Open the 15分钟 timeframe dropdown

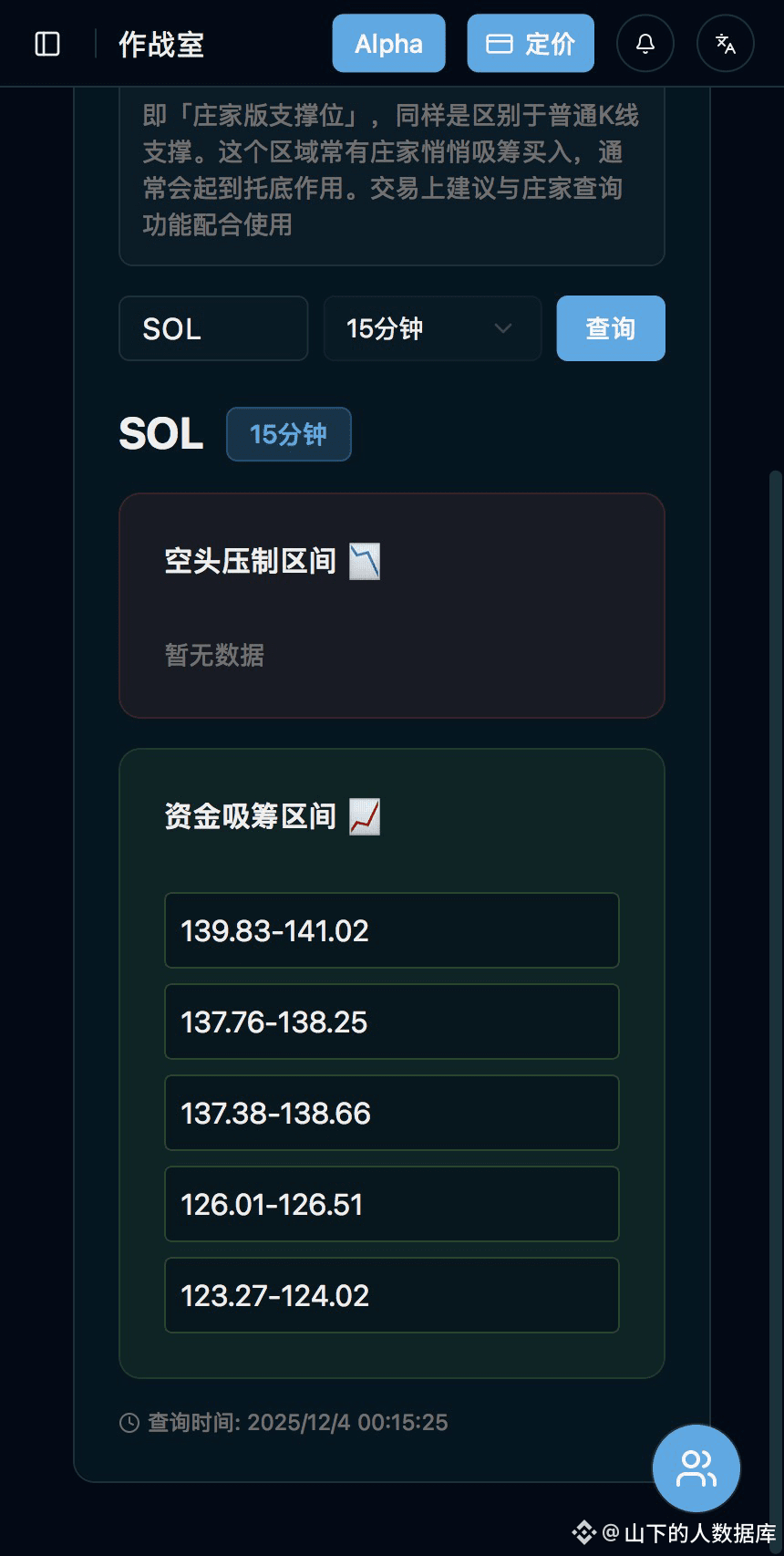coord(432,328)
